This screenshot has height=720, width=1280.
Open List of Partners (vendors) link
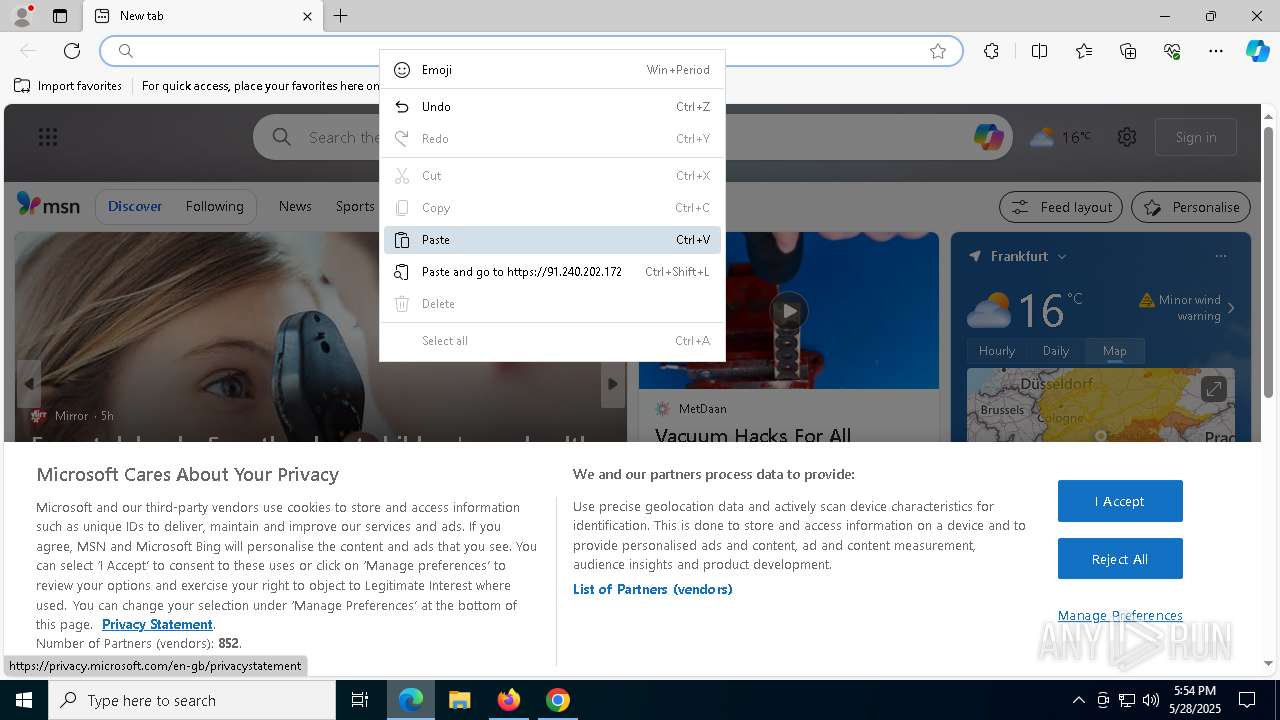(653, 589)
